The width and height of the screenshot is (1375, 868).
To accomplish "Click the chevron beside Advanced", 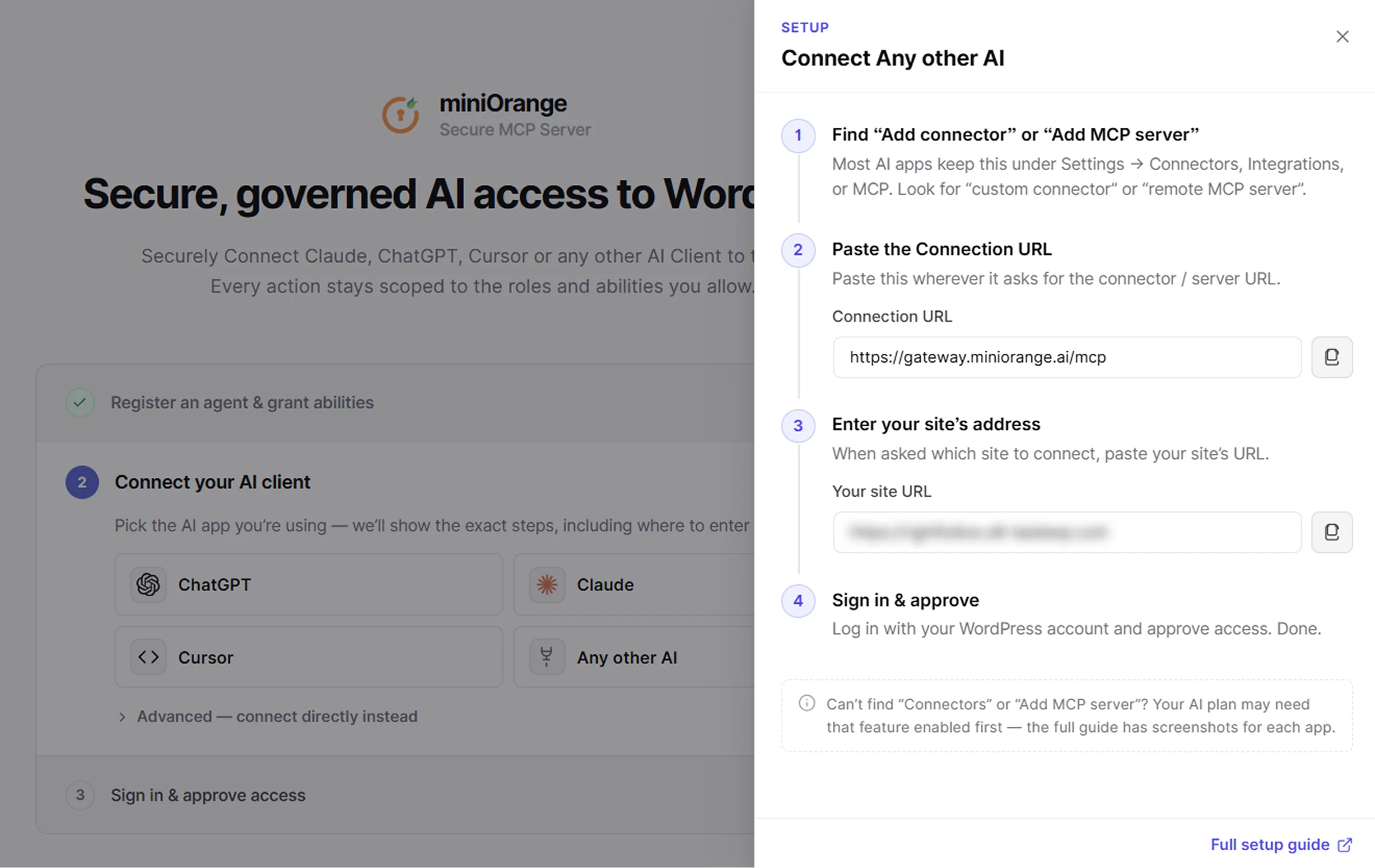I will point(122,717).
